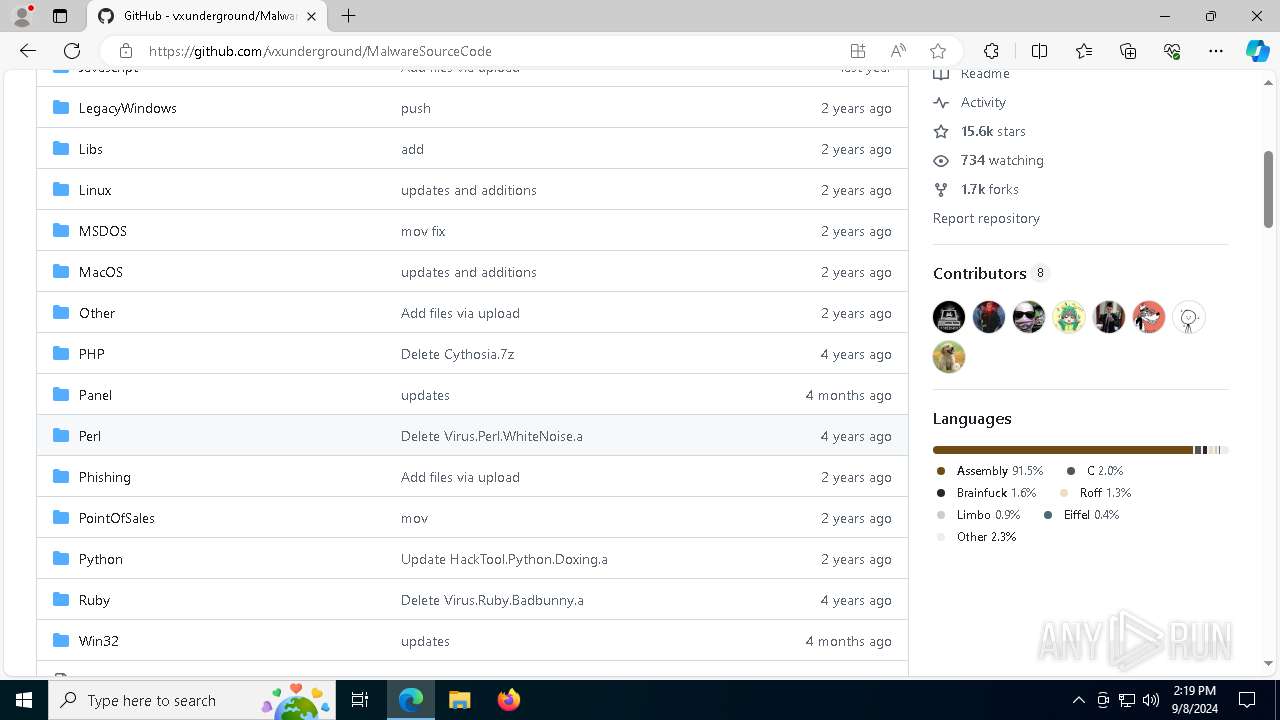Image resolution: width=1280 pixels, height=720 pixels.
Task: Refresh the page
Action: click(x=72, y=51)
